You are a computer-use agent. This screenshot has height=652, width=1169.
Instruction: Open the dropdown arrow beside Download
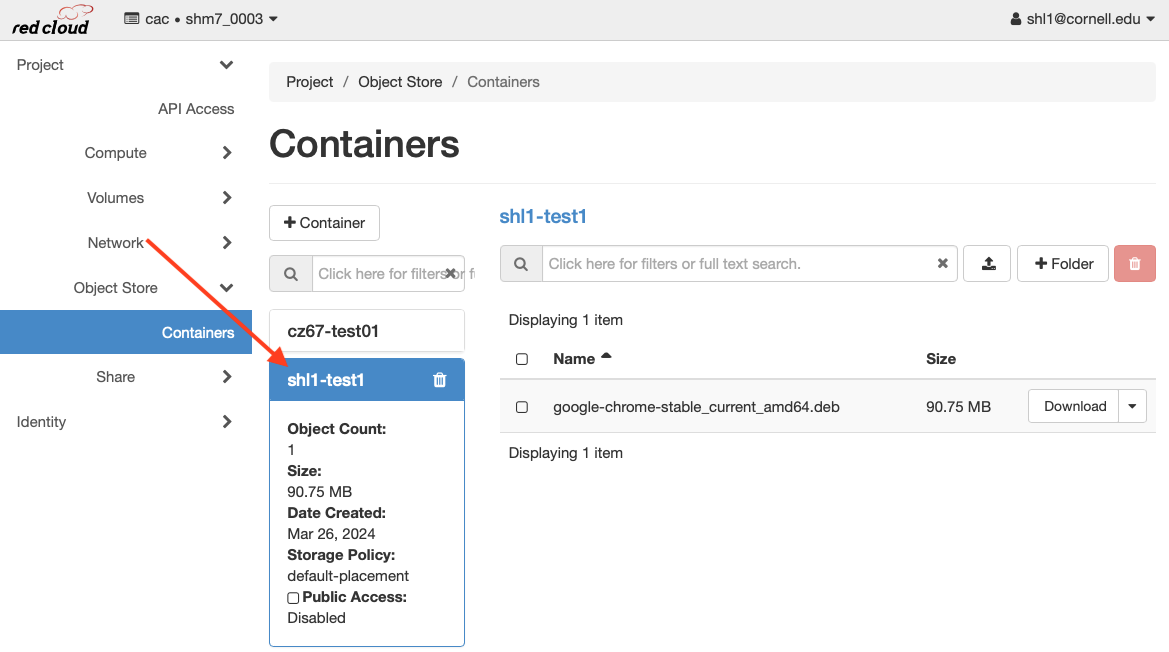coord(1132,406)
